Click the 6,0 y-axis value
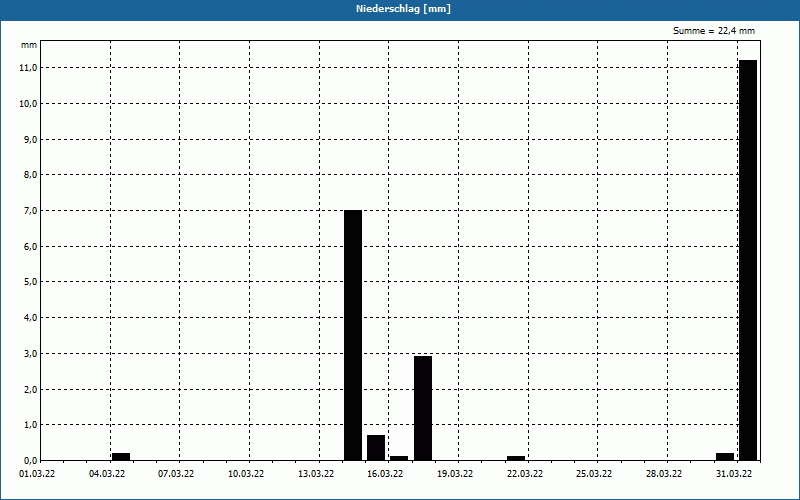 coord(31,246)
